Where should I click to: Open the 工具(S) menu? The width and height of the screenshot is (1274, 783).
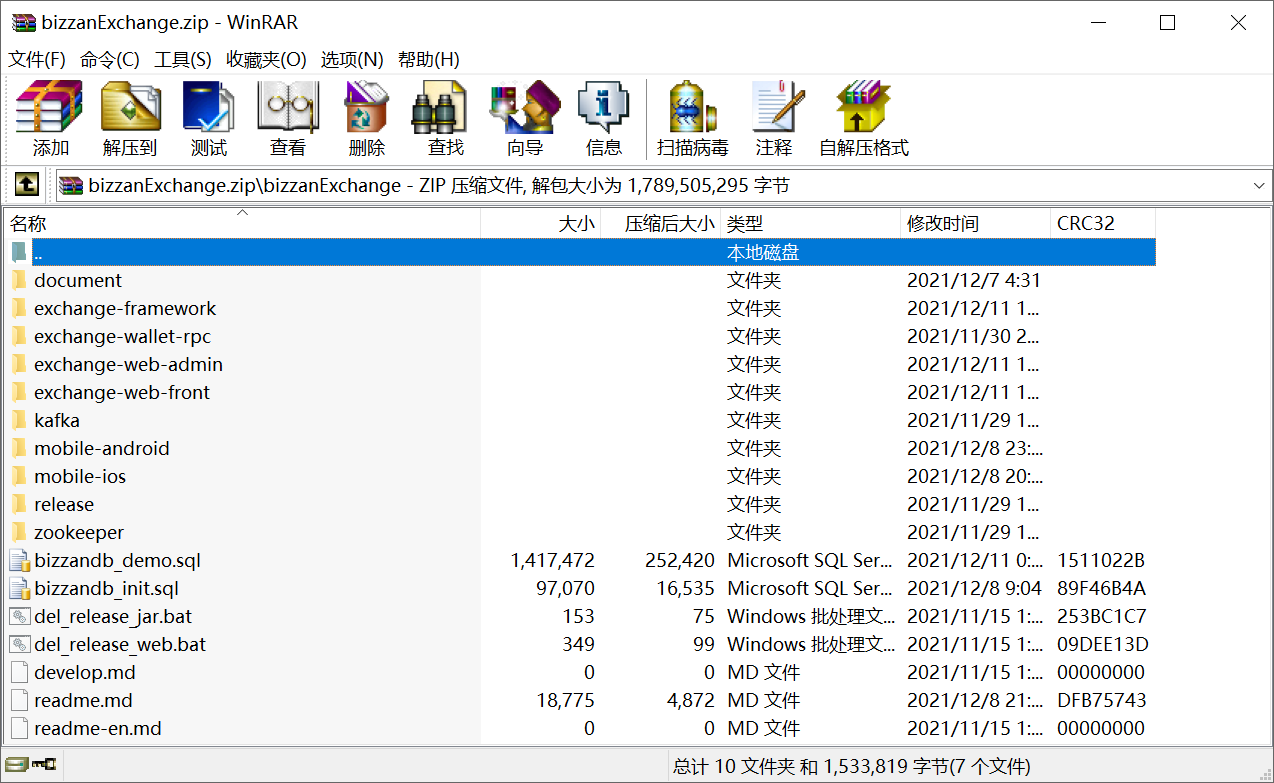183,59
